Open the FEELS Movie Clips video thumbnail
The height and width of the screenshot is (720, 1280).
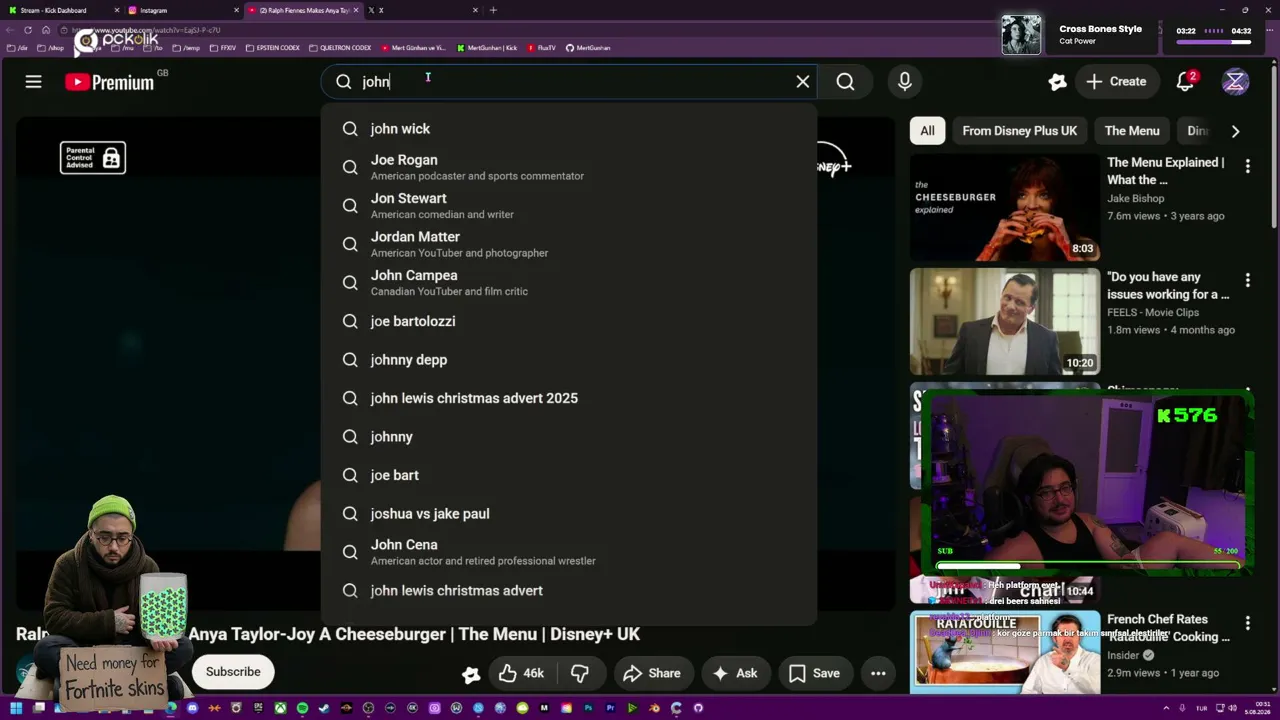coord(1005,322)
